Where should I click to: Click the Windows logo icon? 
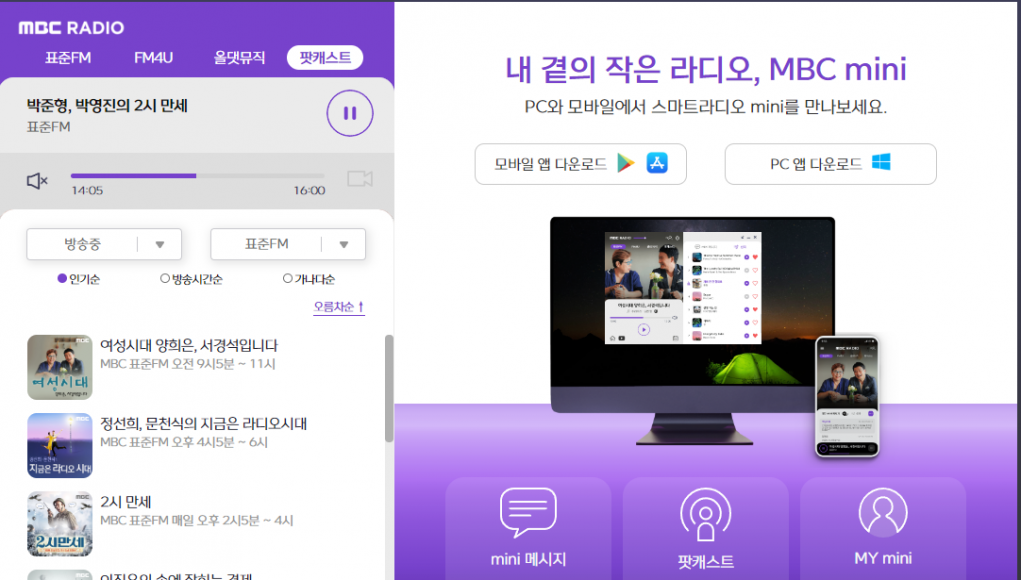[x=881, y=162]
